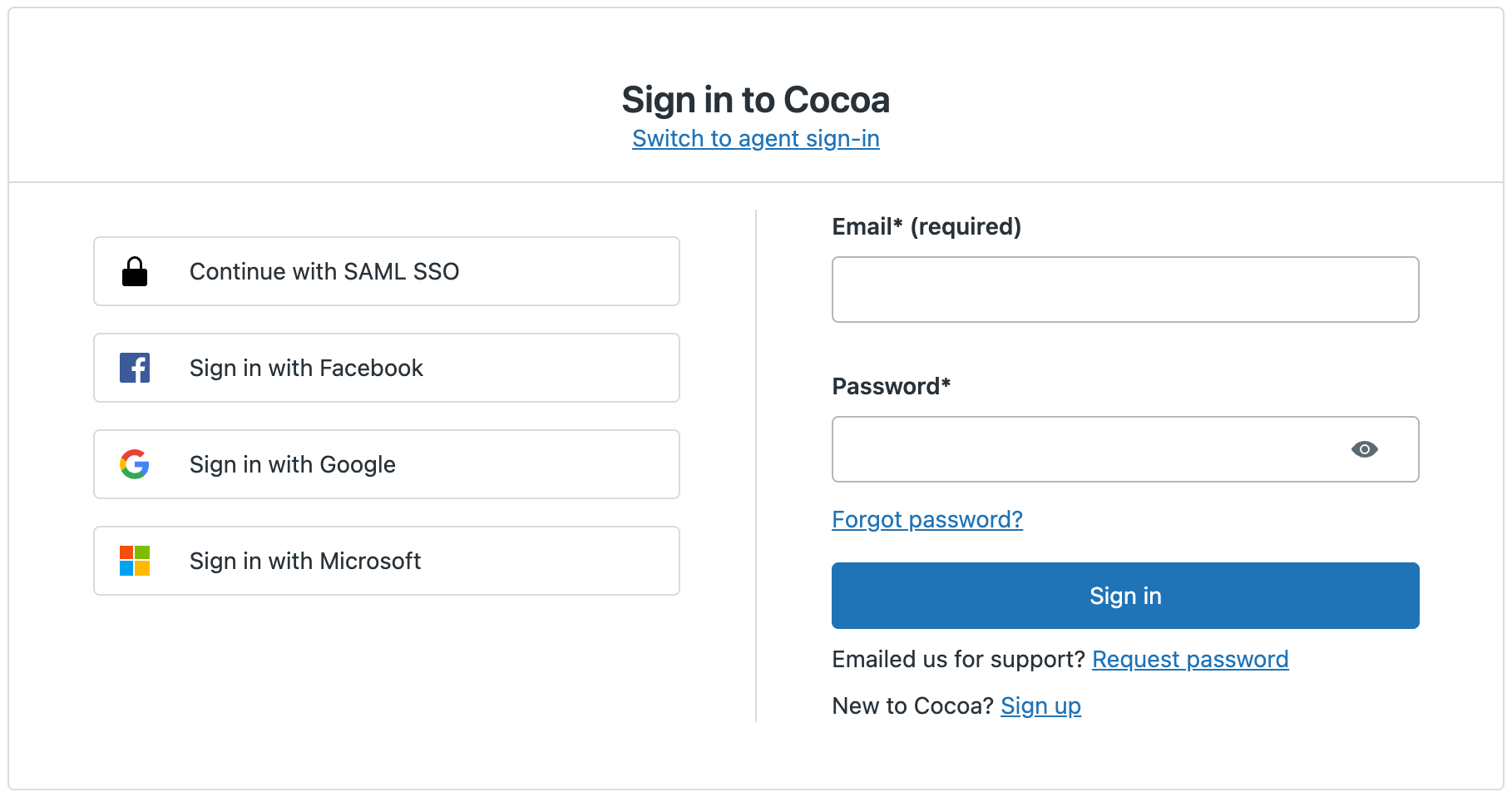1512x797 pixels.
Task: Click the New to Cocoa? text
Action: click(912, 705)
